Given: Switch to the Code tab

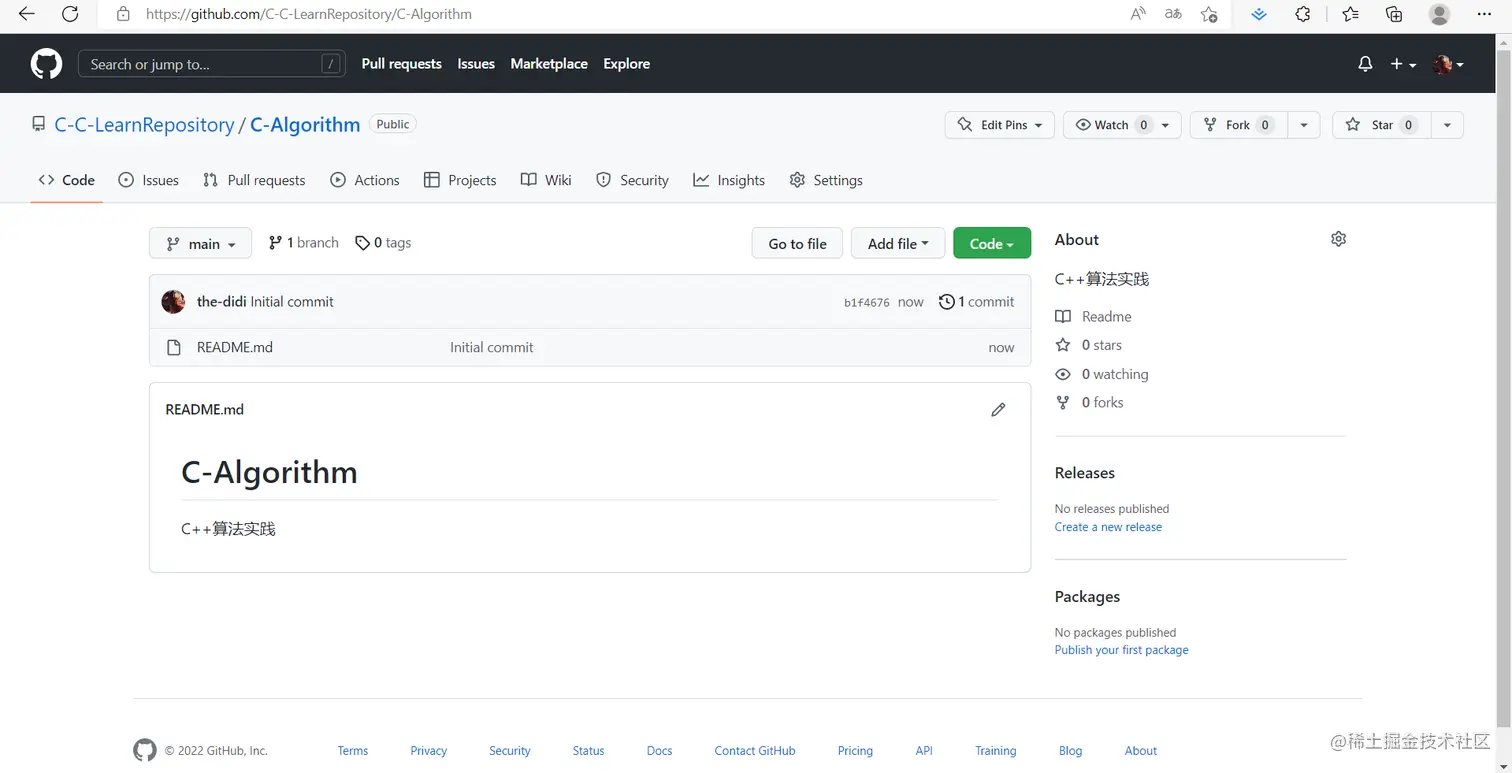Looking at the screenshot, I should pos(67,180).
